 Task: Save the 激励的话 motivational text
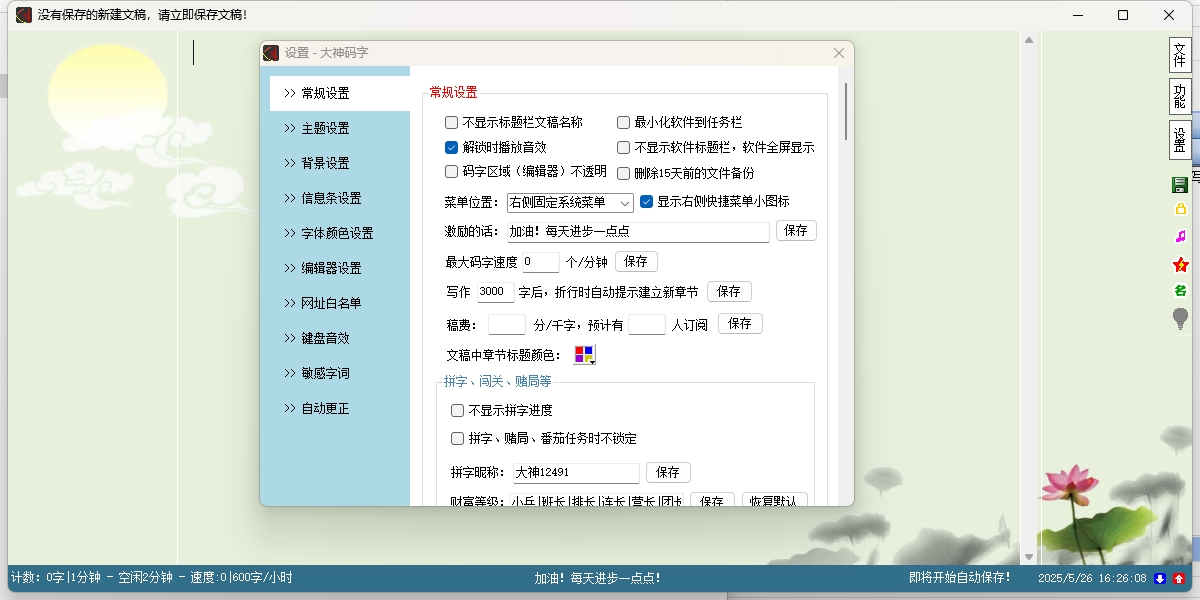click(x=796, y=231)
